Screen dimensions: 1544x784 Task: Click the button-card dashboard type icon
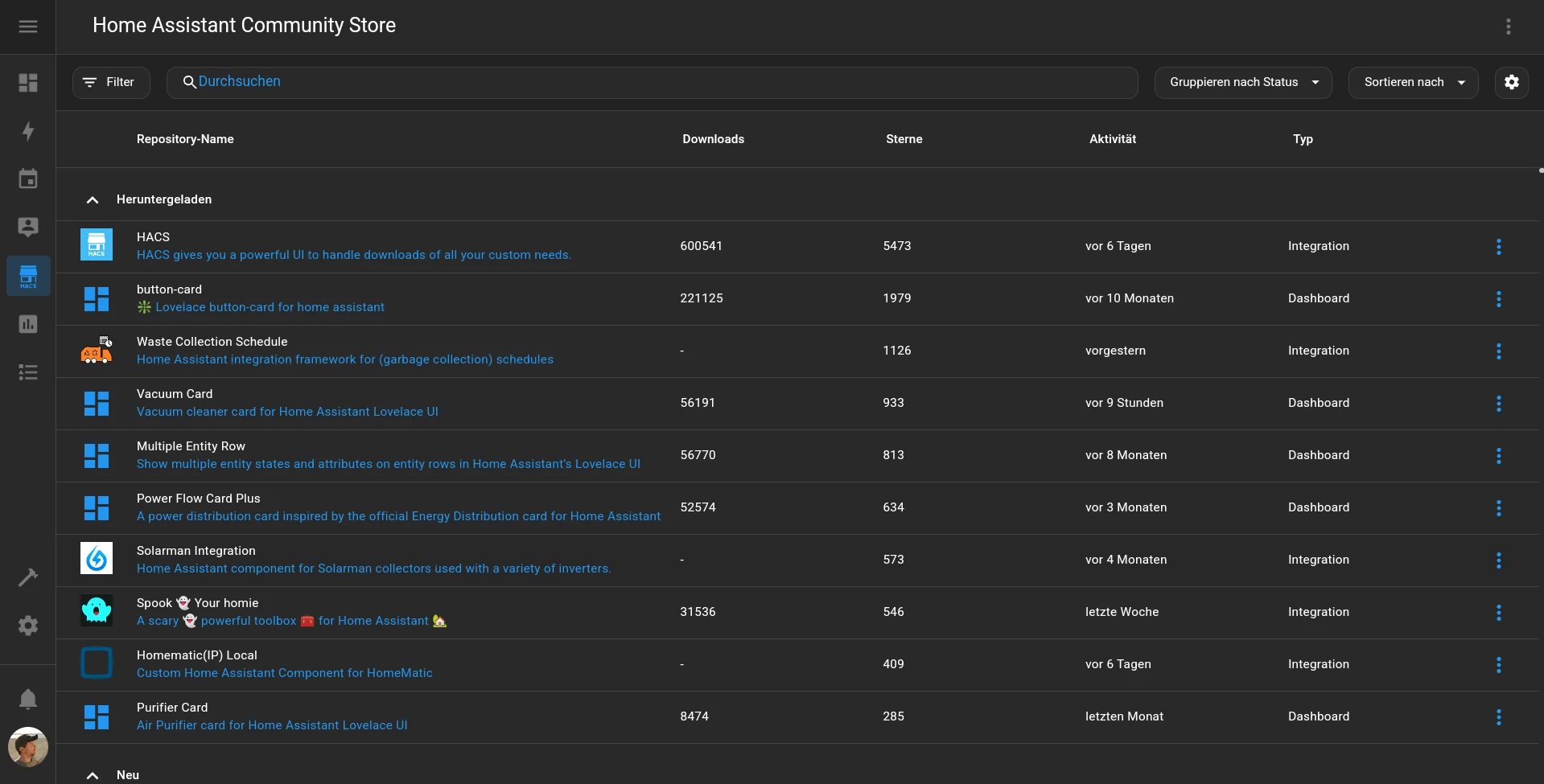point(97,299)
